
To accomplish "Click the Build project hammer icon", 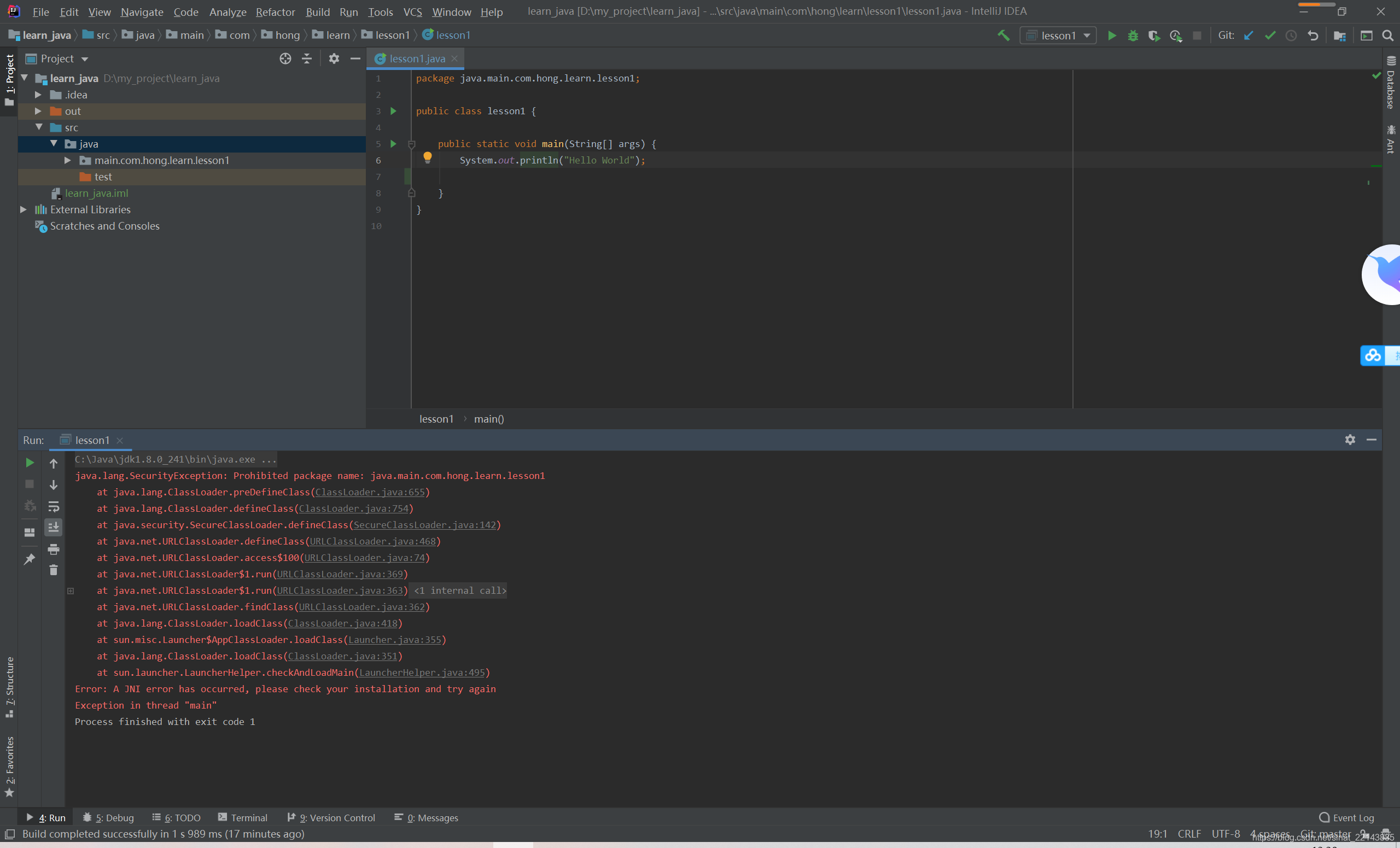I will tap(1004, 35).
